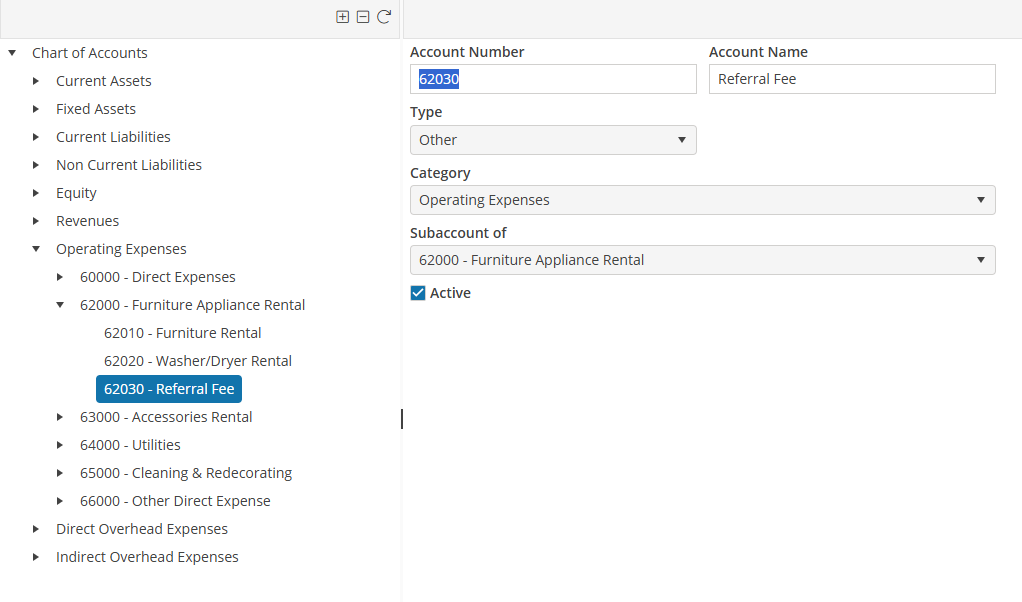Collapse the Operating Expenses node
This screenshot has width=1022, height=602.
tap(36, 249)
